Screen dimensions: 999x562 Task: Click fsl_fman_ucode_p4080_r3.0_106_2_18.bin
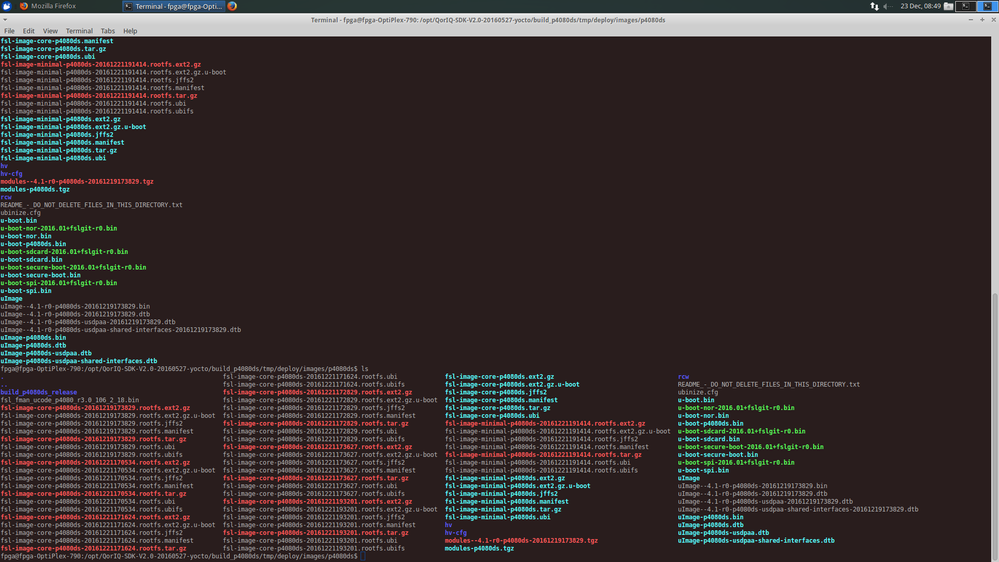pos(69,400)
